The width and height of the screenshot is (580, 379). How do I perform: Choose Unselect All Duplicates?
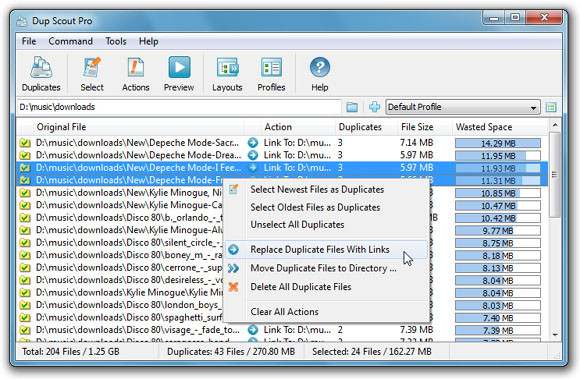point(297,224)
